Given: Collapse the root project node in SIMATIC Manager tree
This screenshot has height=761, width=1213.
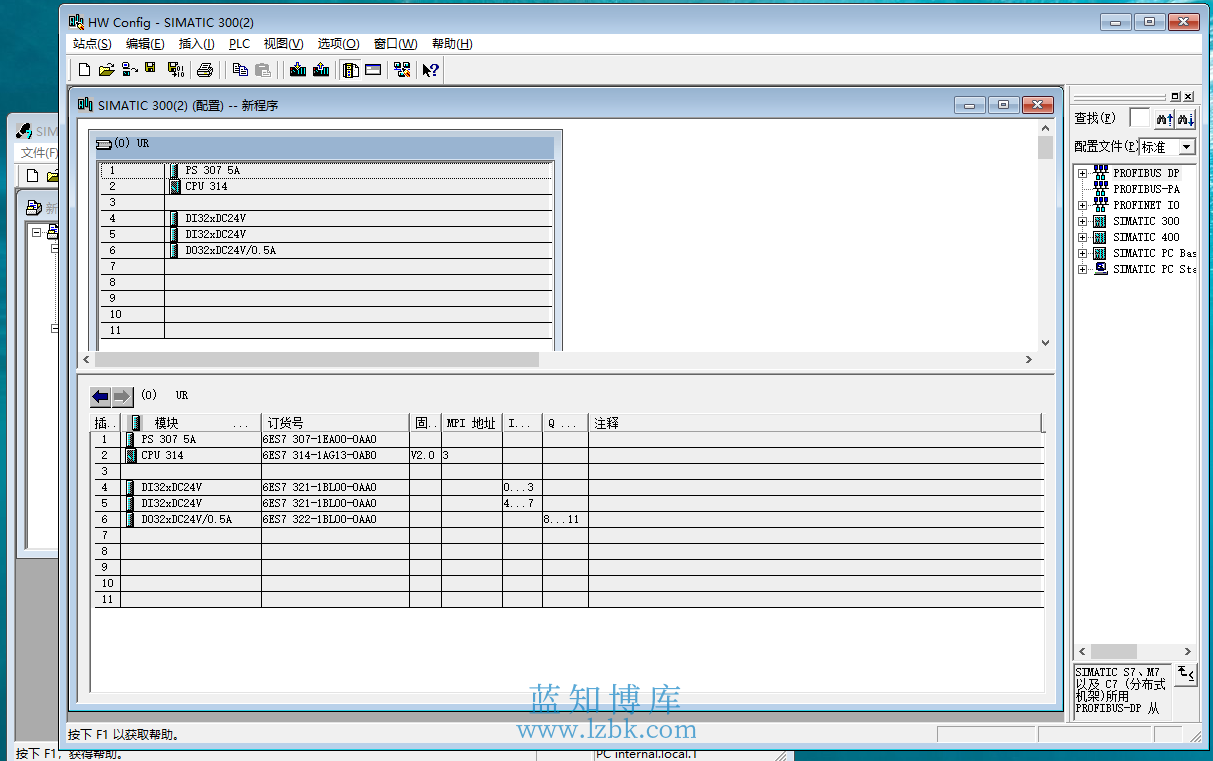Looking at the screenshot, I should click(x=37, y=232).
